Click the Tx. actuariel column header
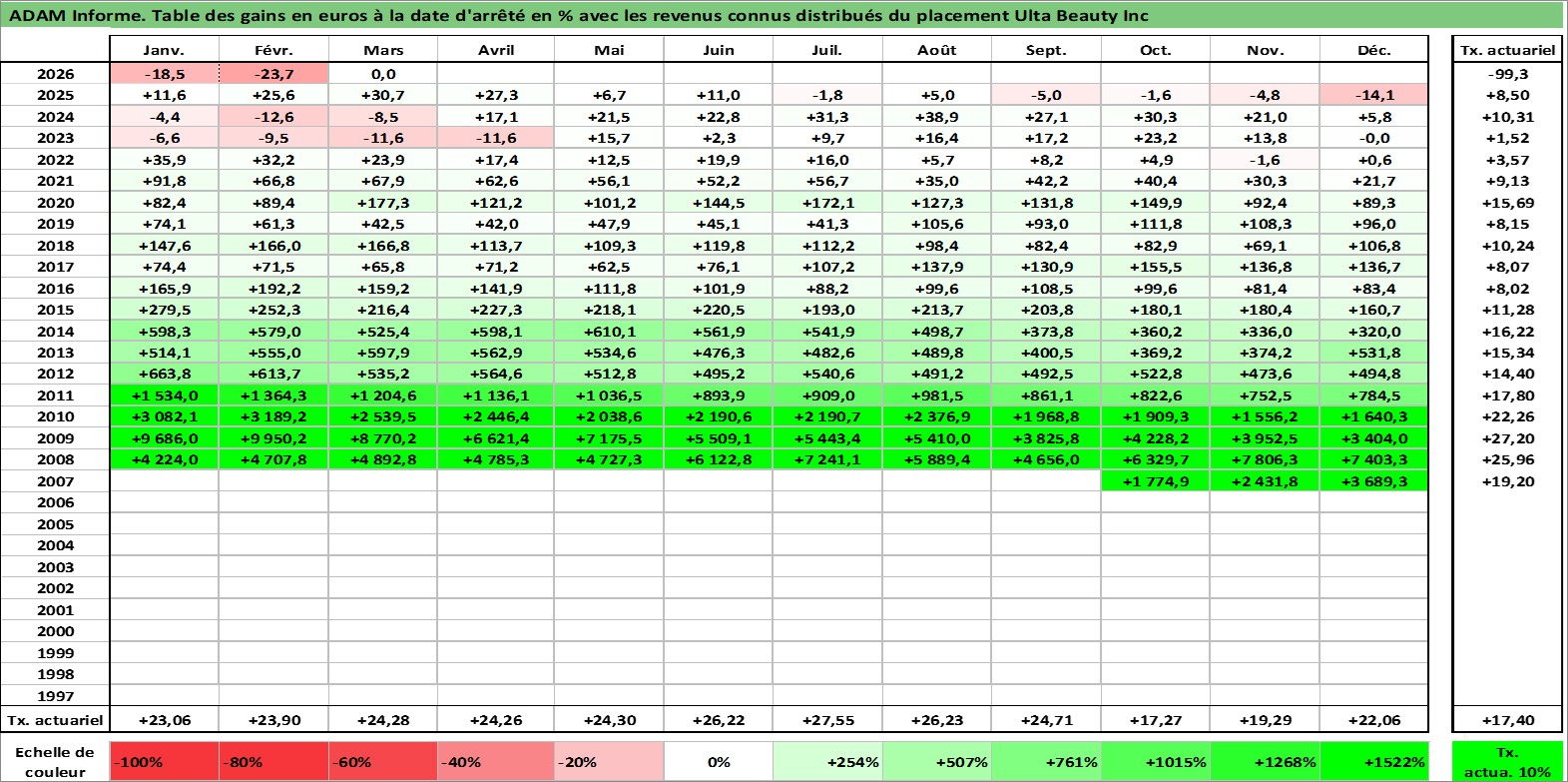This screenshot has width=1568, height=782. tap(1507, 50)
